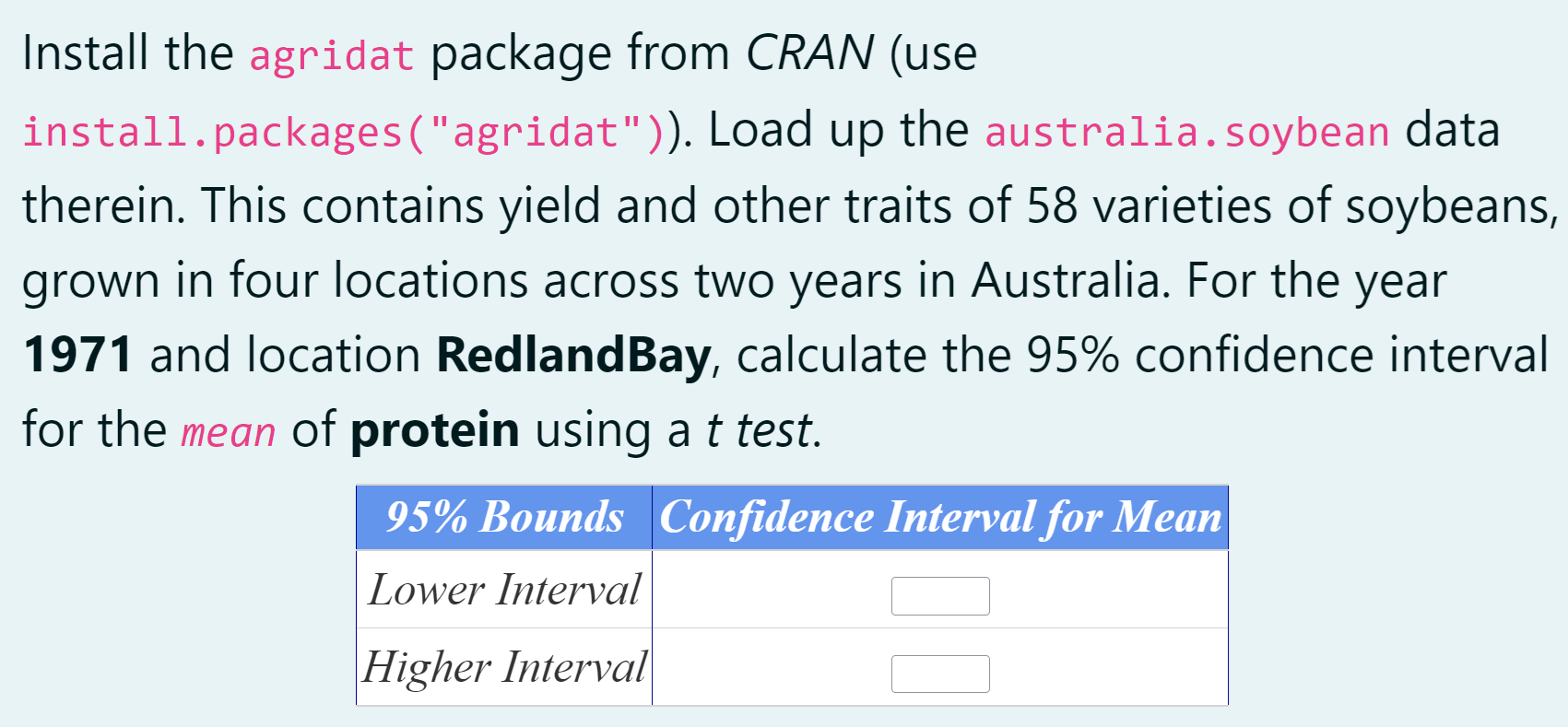Click the word soybeans in the paragraph
Image resolution: width=1568 pixels, height=727 pixels.
coord(1450,205)
